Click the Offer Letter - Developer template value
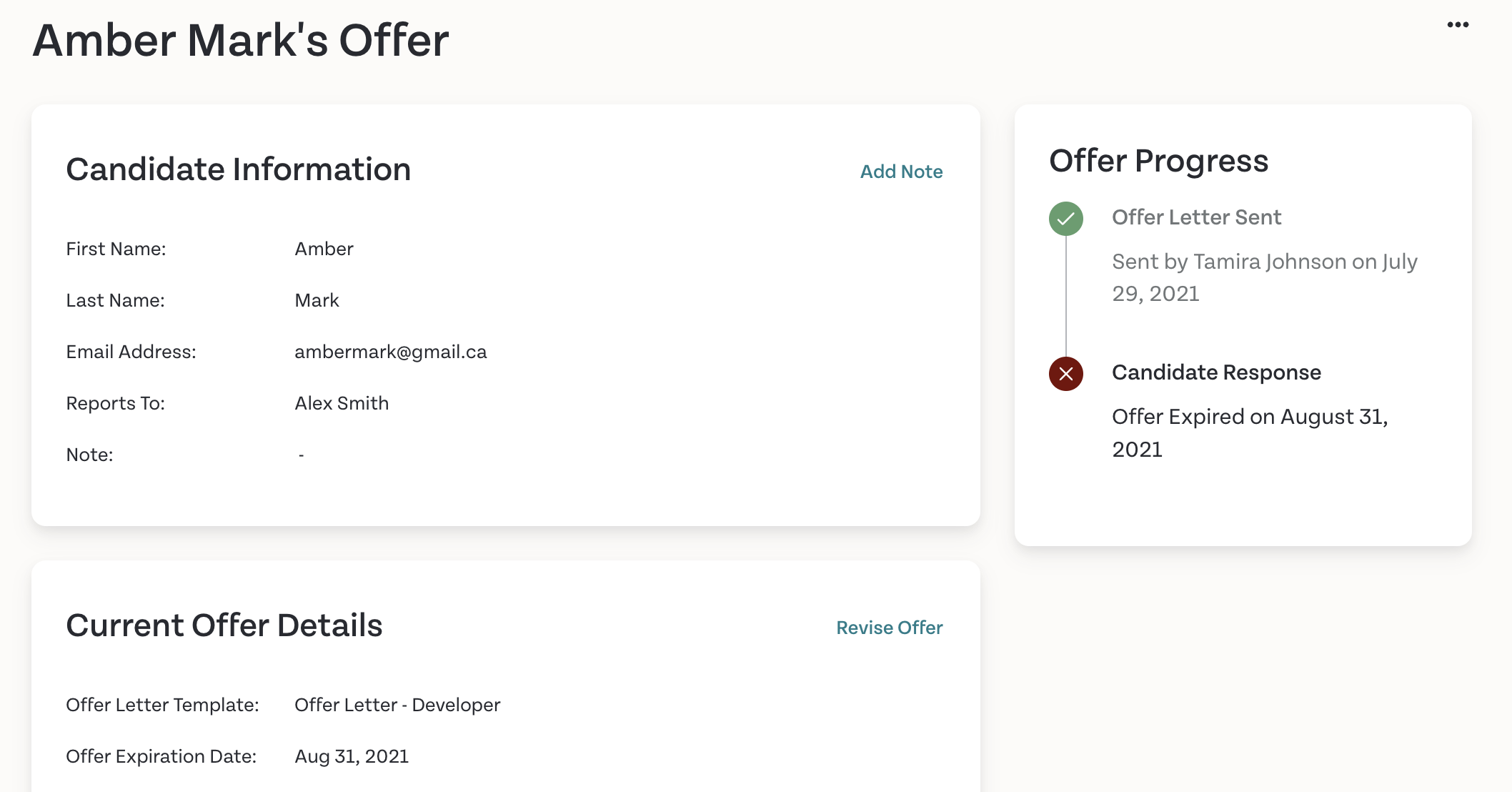The height and width of the screenshot is (792, 1512). pos(397,705)
